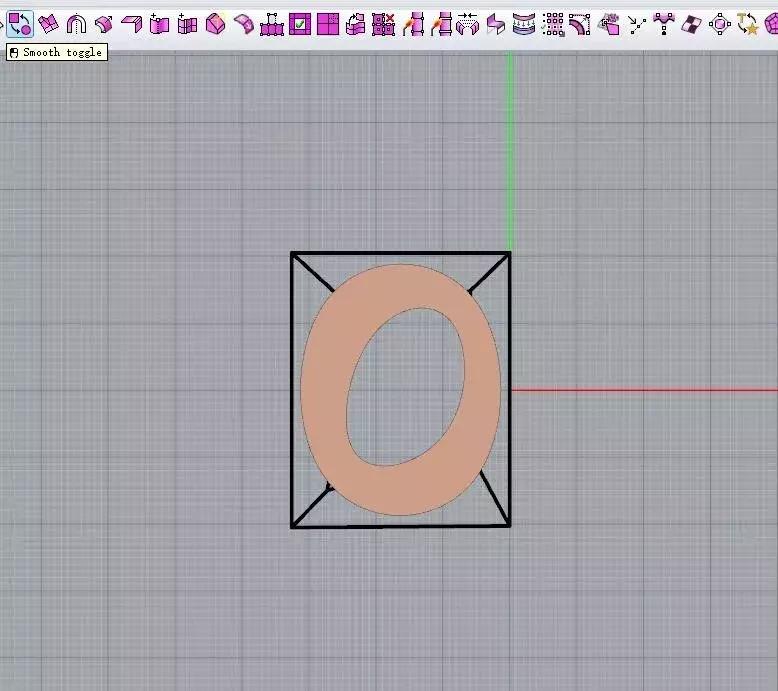
Task: Select the add-face icon with plus sign
Action: (x=159, y=23)
